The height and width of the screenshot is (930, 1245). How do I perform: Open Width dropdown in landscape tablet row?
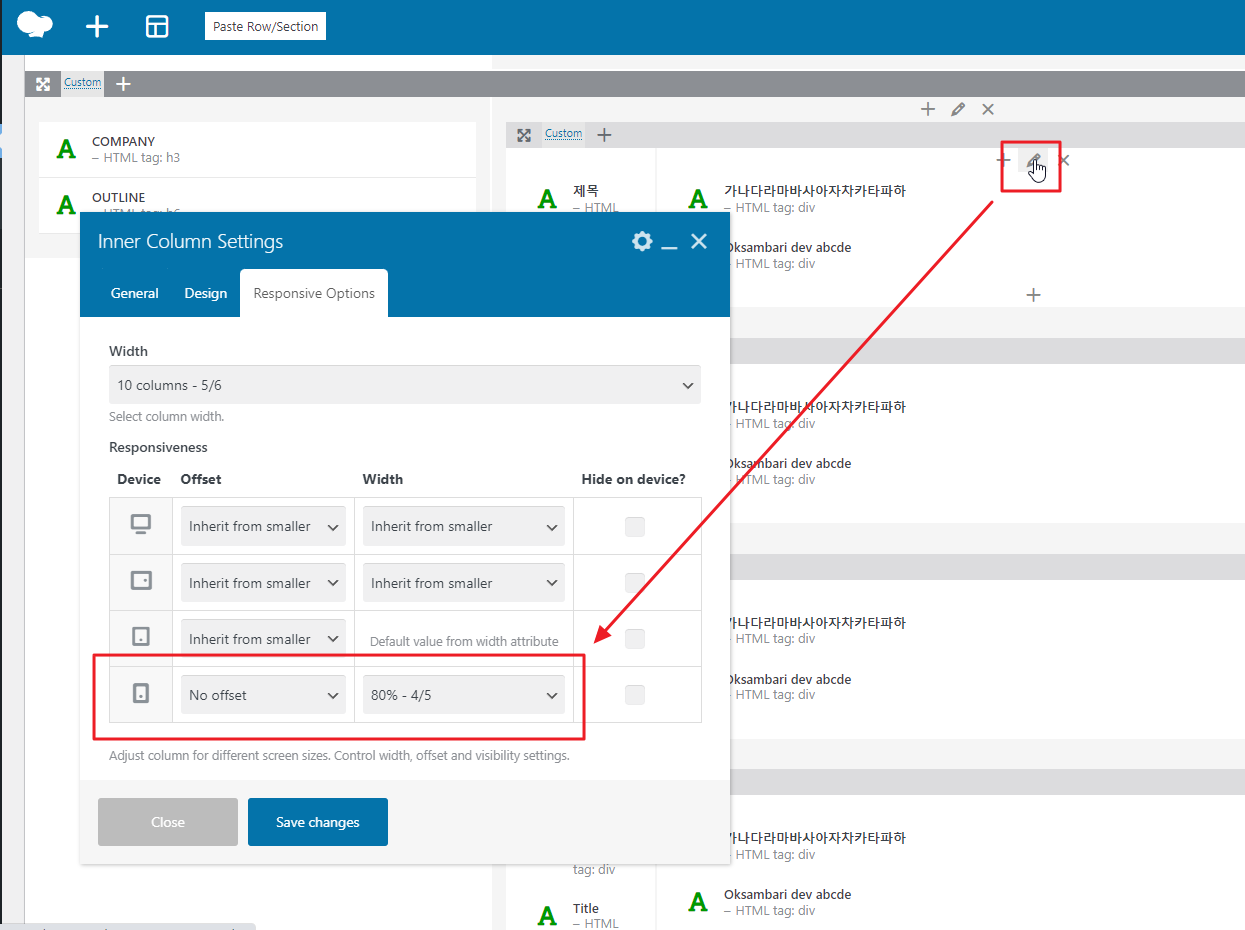(463, 583)
